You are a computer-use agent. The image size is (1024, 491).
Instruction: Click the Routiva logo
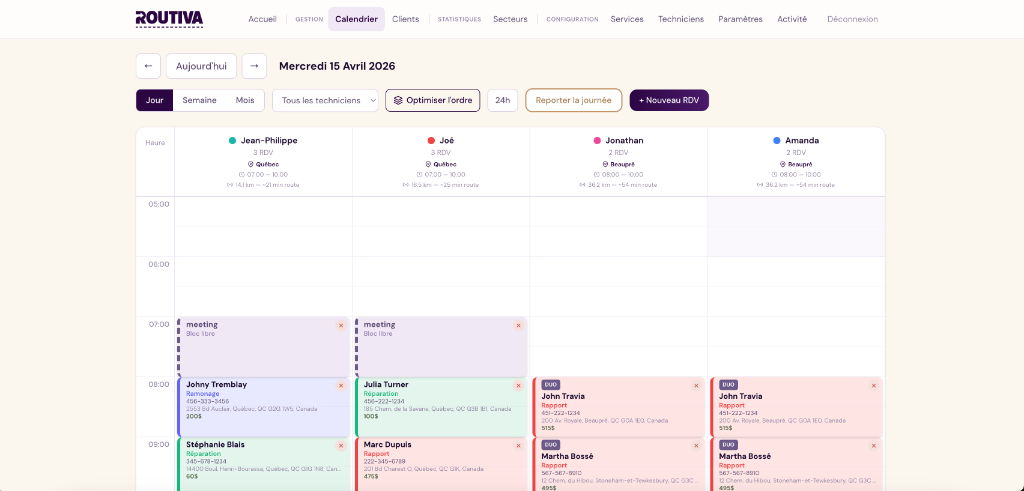click(169, 18)
